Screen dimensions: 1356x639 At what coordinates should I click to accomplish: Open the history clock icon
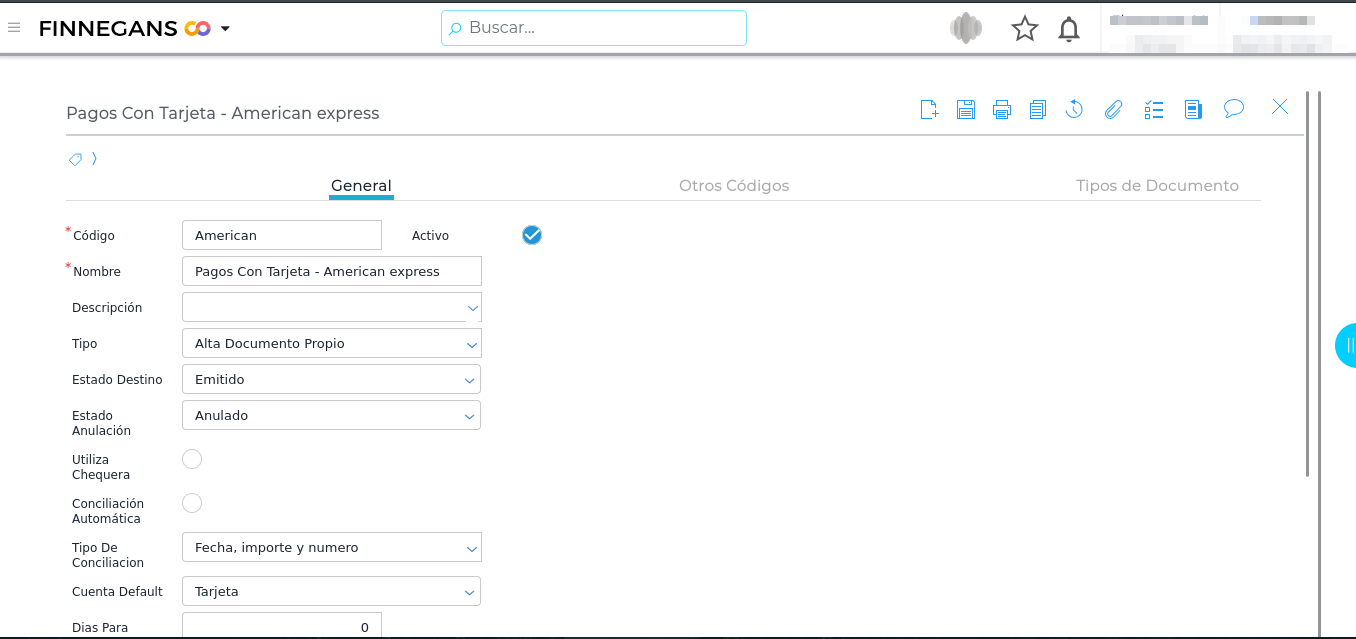(1074, 109)
